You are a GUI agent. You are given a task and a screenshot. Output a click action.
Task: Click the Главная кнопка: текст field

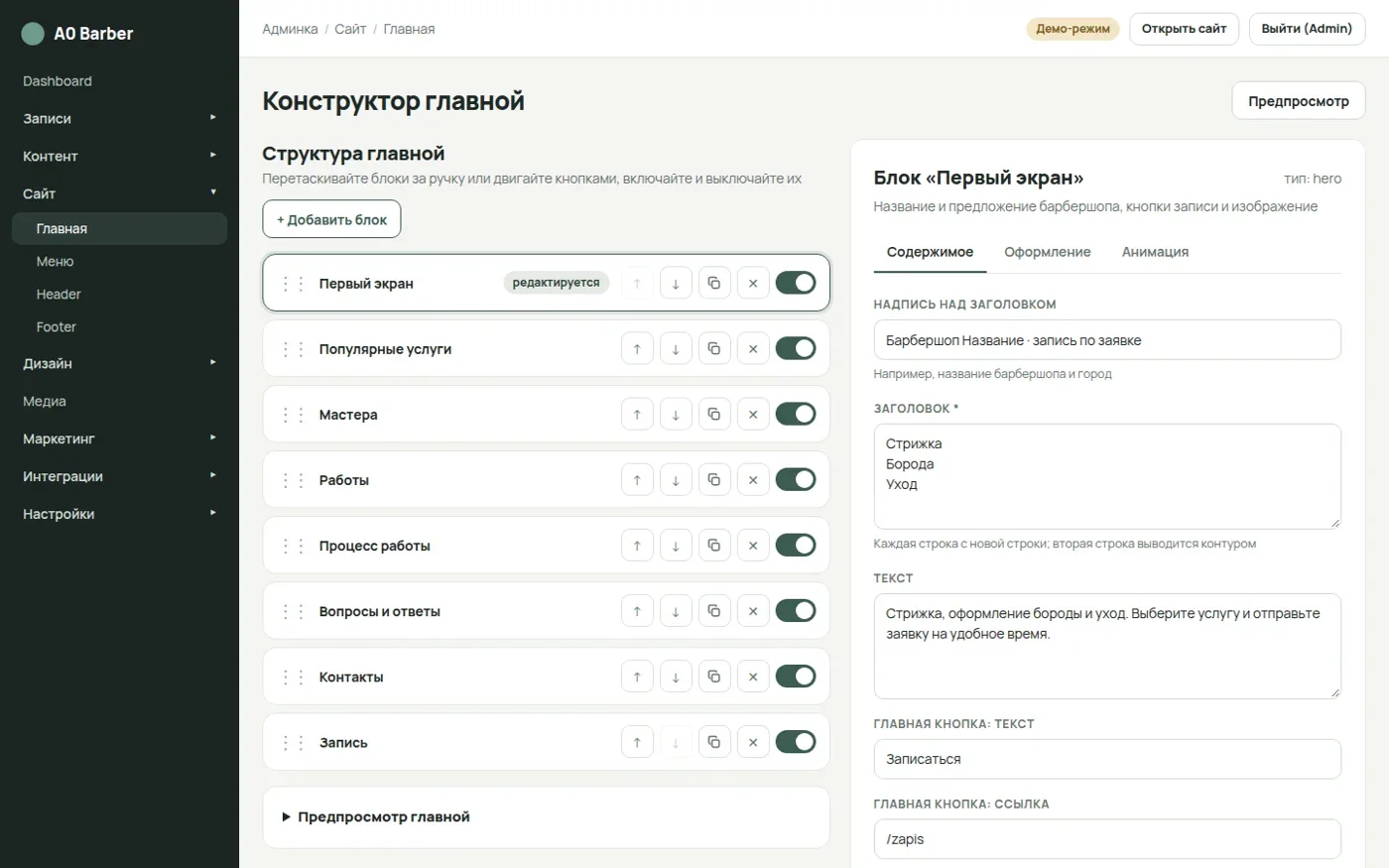pyautogui.click(x=1107, y=759)
